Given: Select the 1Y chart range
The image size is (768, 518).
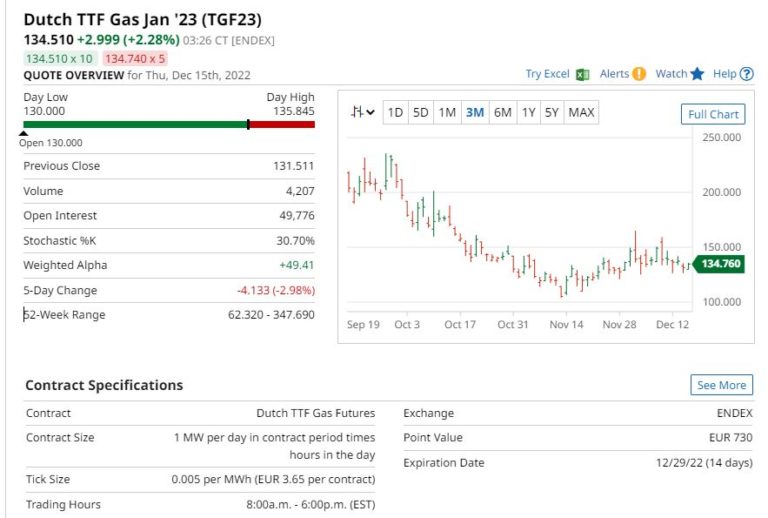Looking at the screenshot, I should 528,112.
